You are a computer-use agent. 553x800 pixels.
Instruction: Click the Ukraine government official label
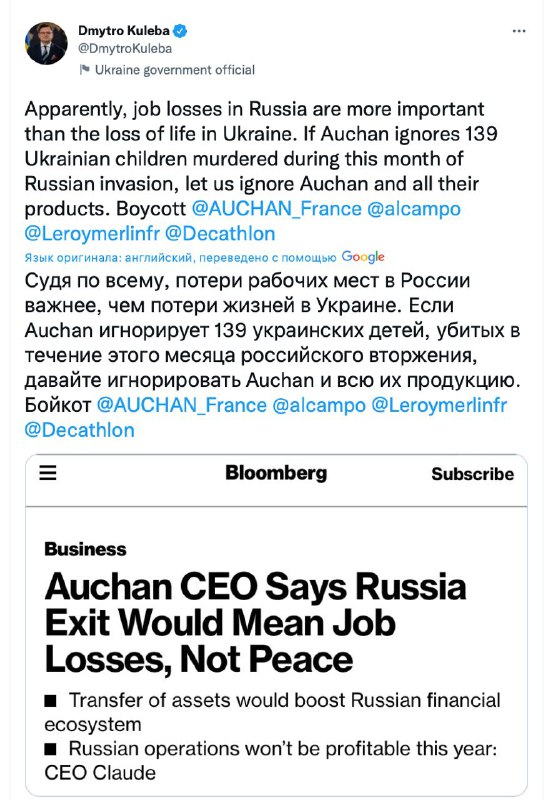pos(174,70)
